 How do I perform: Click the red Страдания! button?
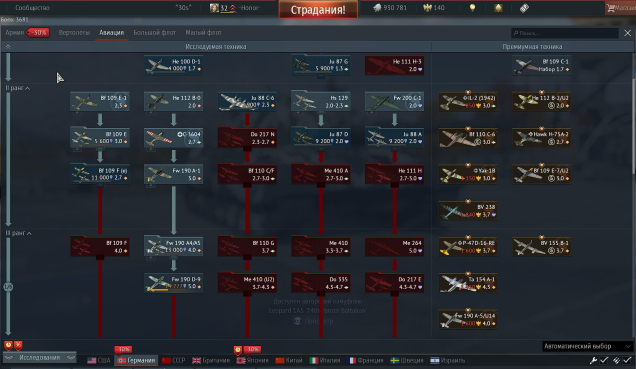pyautogui.click(x=318, y=10)
